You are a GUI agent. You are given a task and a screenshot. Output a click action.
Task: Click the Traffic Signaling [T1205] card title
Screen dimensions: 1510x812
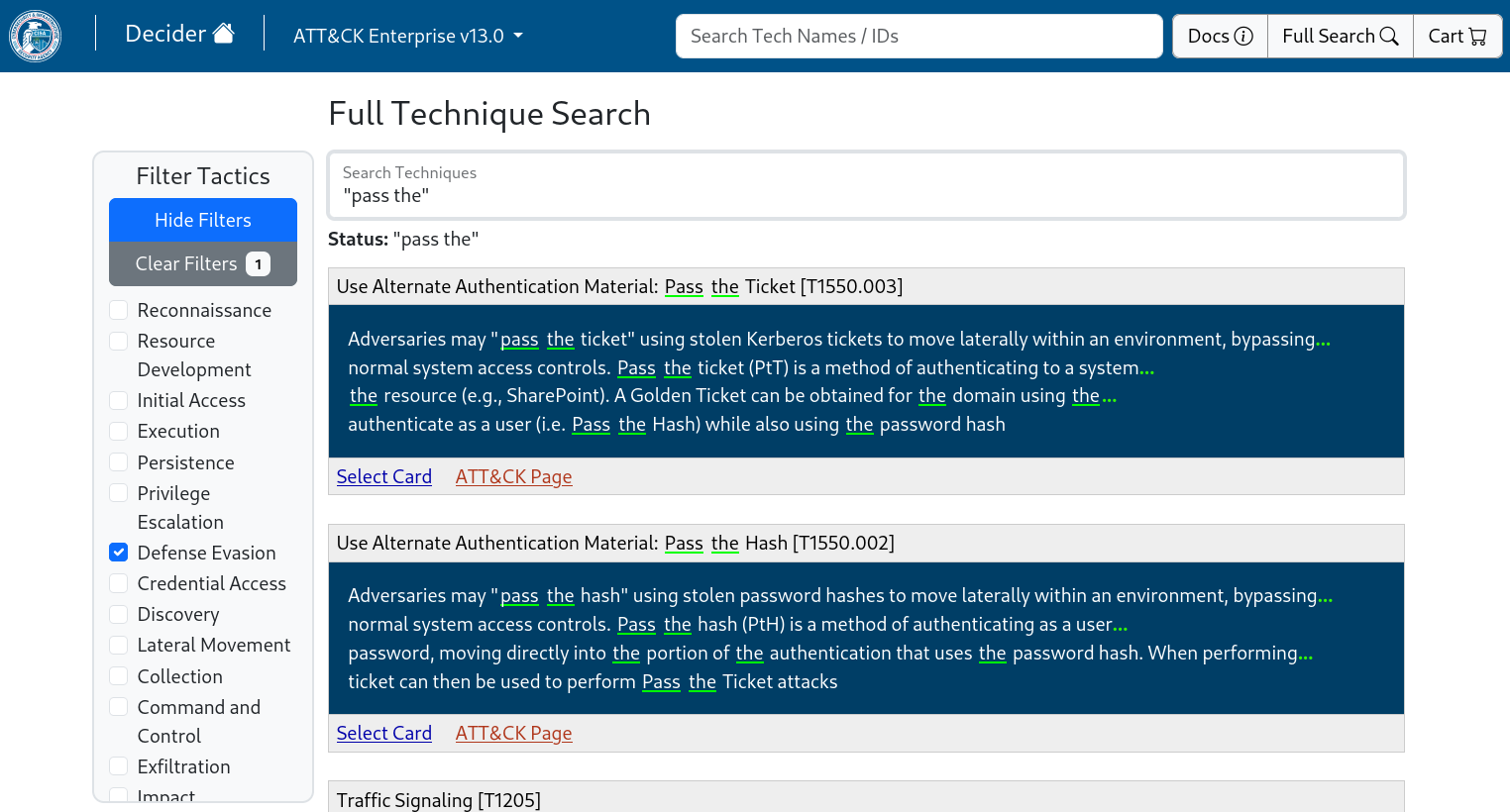pyautogui.click(x=439, y=799)
